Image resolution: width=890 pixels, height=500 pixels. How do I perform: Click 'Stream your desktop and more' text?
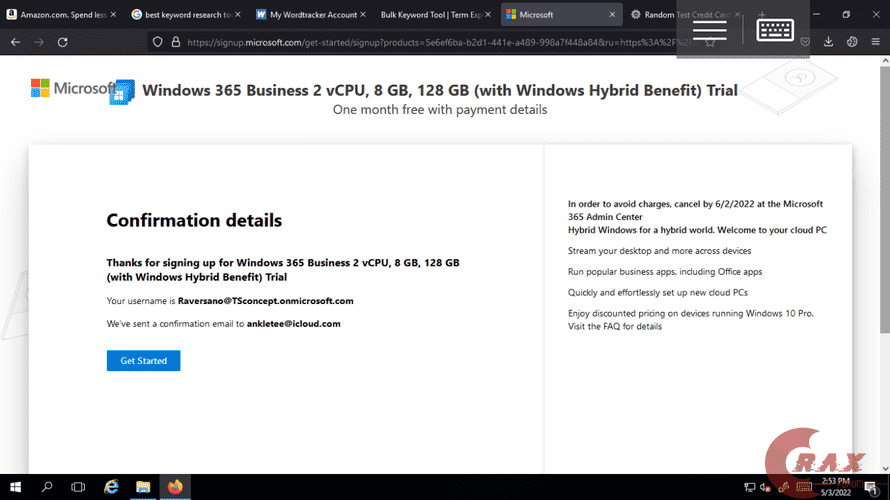[660, 251]
